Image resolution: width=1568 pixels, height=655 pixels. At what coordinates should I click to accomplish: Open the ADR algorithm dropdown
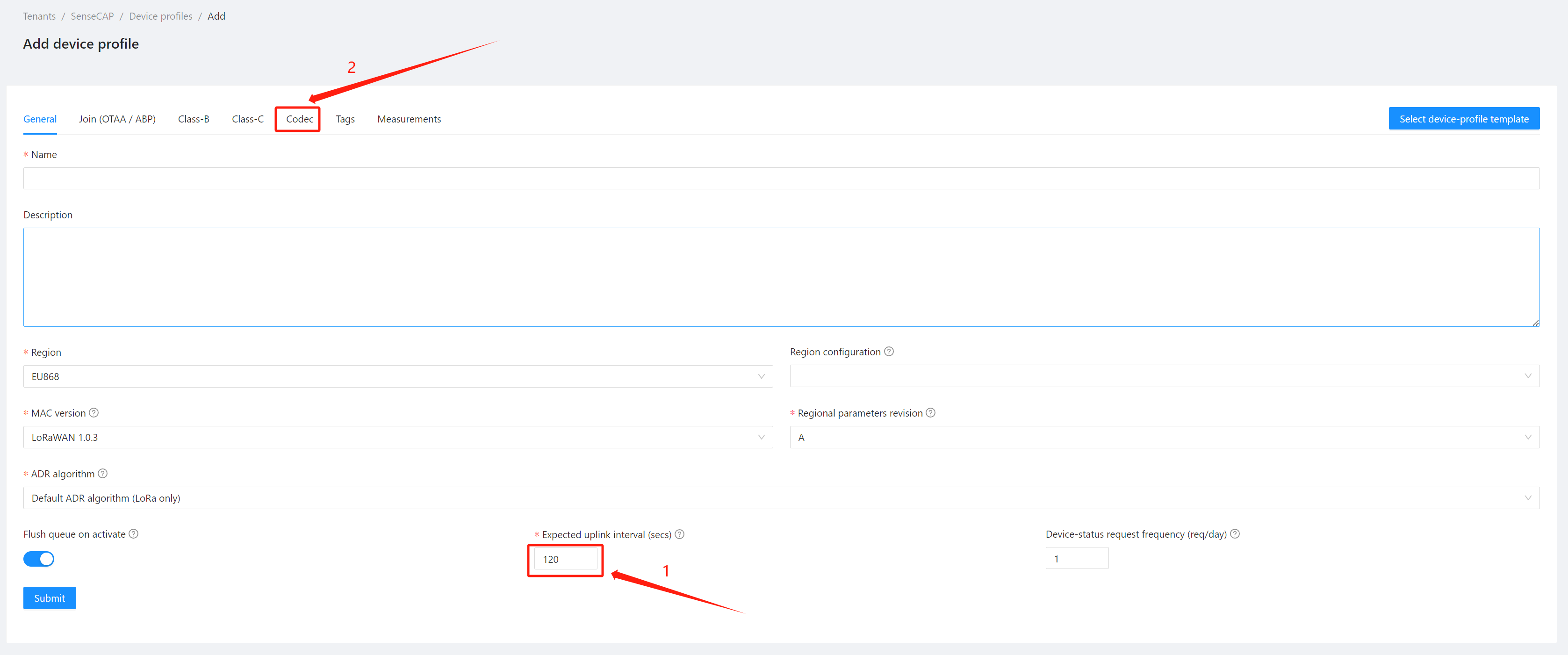tap(782, 497)
